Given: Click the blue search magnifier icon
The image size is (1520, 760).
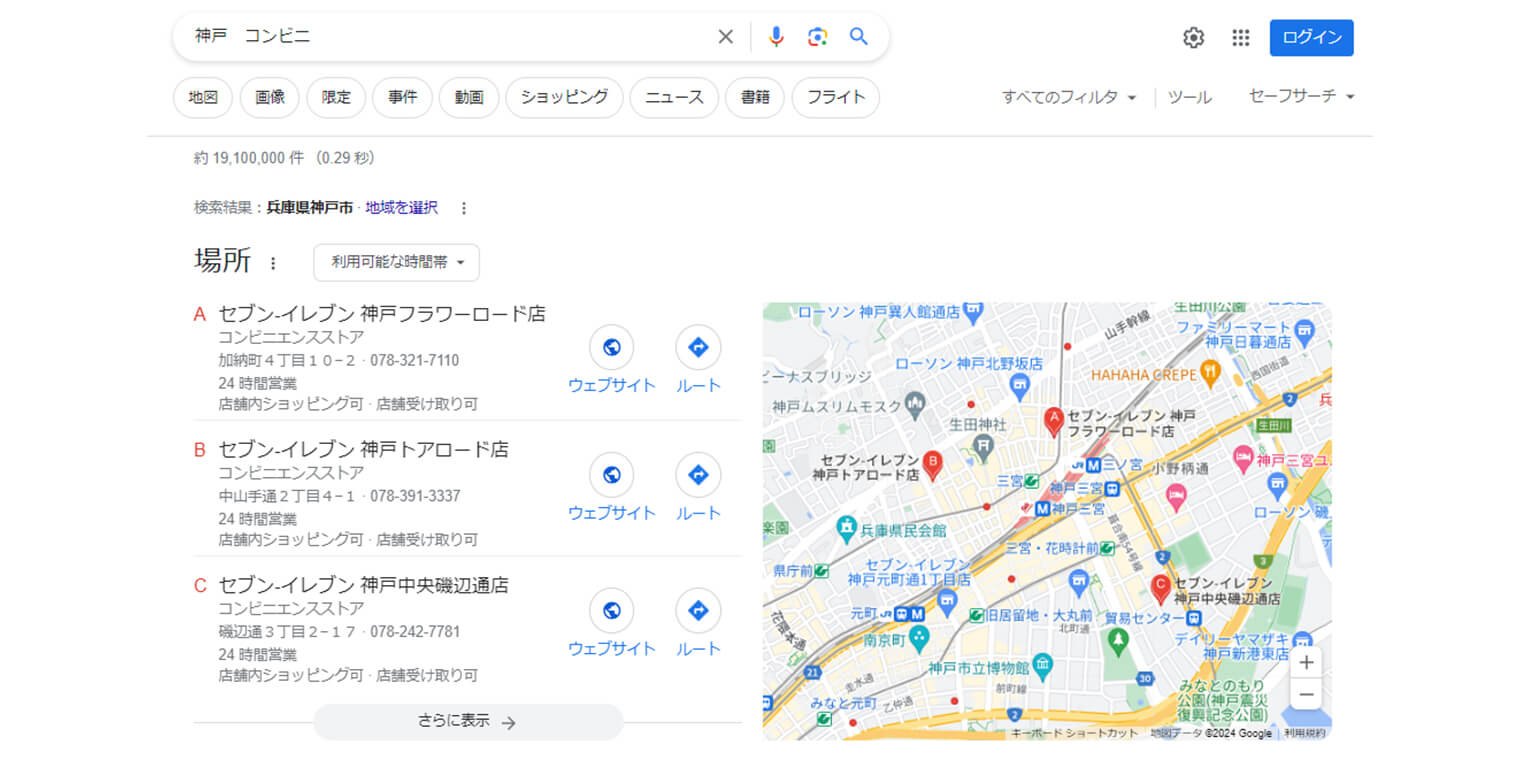Looking at the screenshot, I should (x=858, y=37).
